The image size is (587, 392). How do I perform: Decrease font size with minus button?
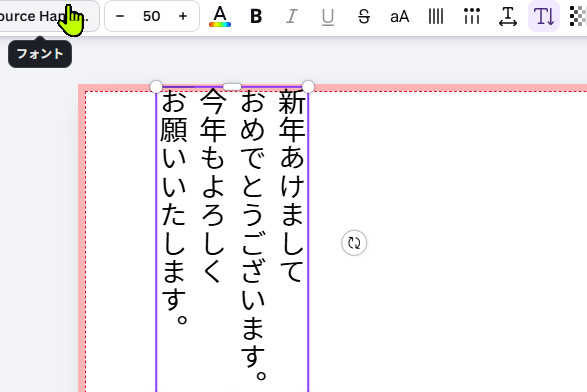click(x=120, y=16)
